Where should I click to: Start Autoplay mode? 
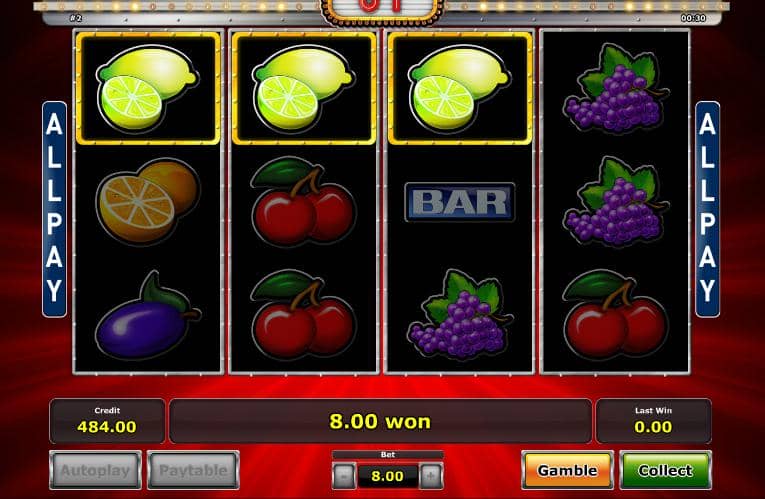point(95,470)
